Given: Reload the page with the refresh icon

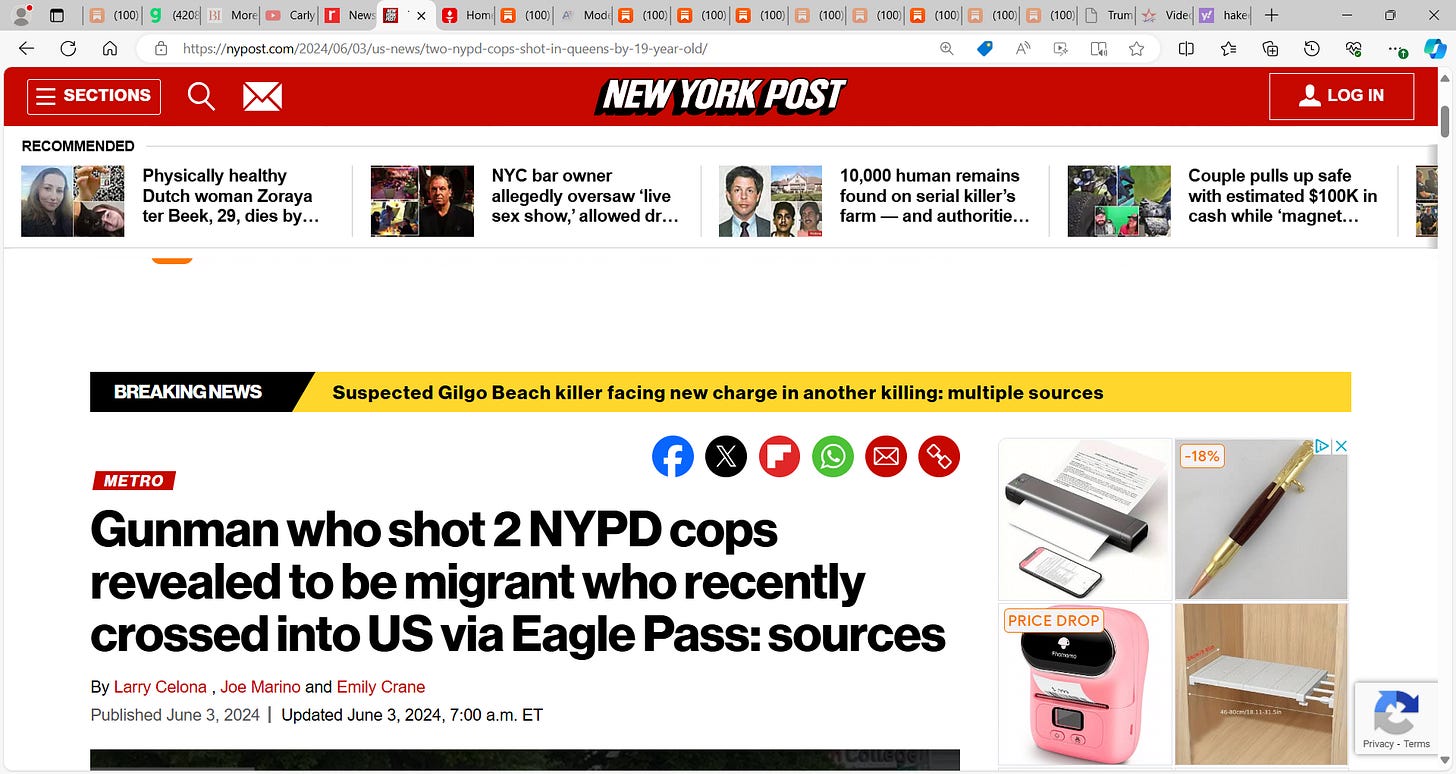Looking at the screenshot, I should pos(68,48).
